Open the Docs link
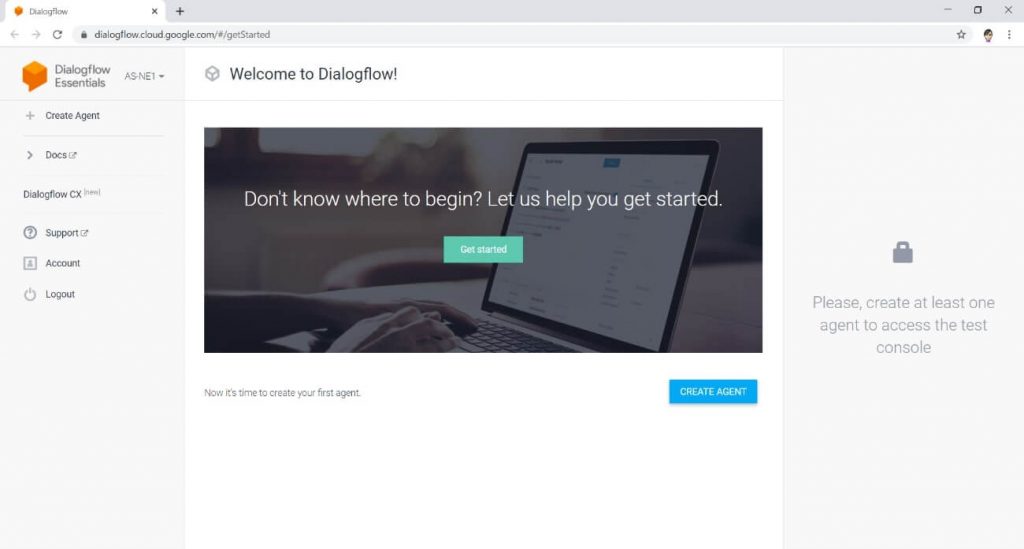 point(56,155)
